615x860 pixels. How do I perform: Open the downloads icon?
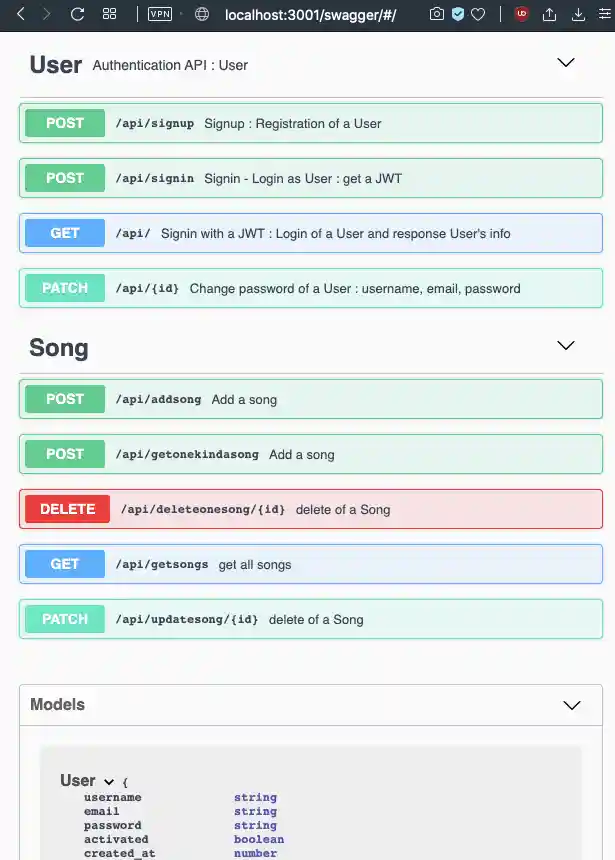pos(578,14)
